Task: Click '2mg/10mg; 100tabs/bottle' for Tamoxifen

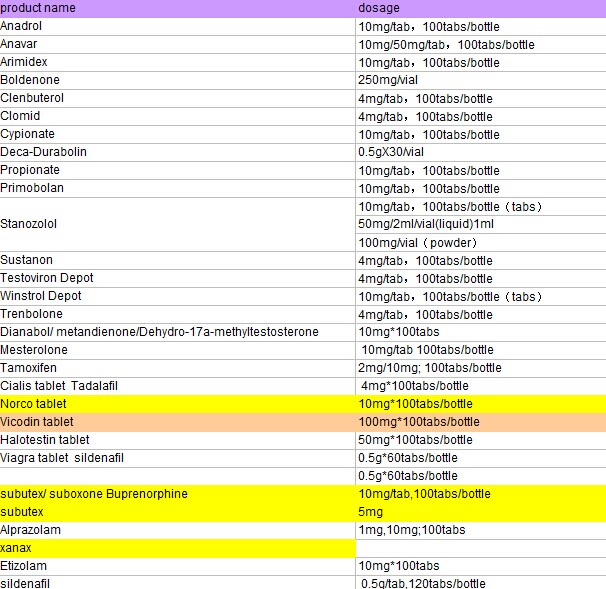Action: coord(481,368)
